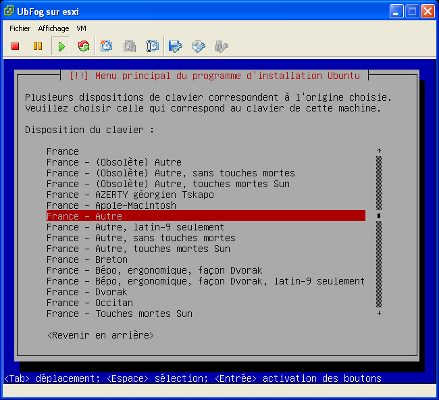Click the list scrollbar down arrow
The image size is (439, 400).
379,313
